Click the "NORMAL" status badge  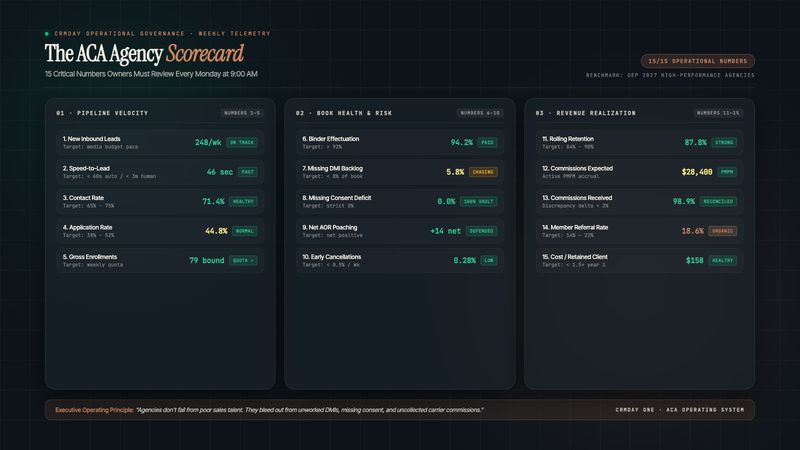(x=244, y=231)
